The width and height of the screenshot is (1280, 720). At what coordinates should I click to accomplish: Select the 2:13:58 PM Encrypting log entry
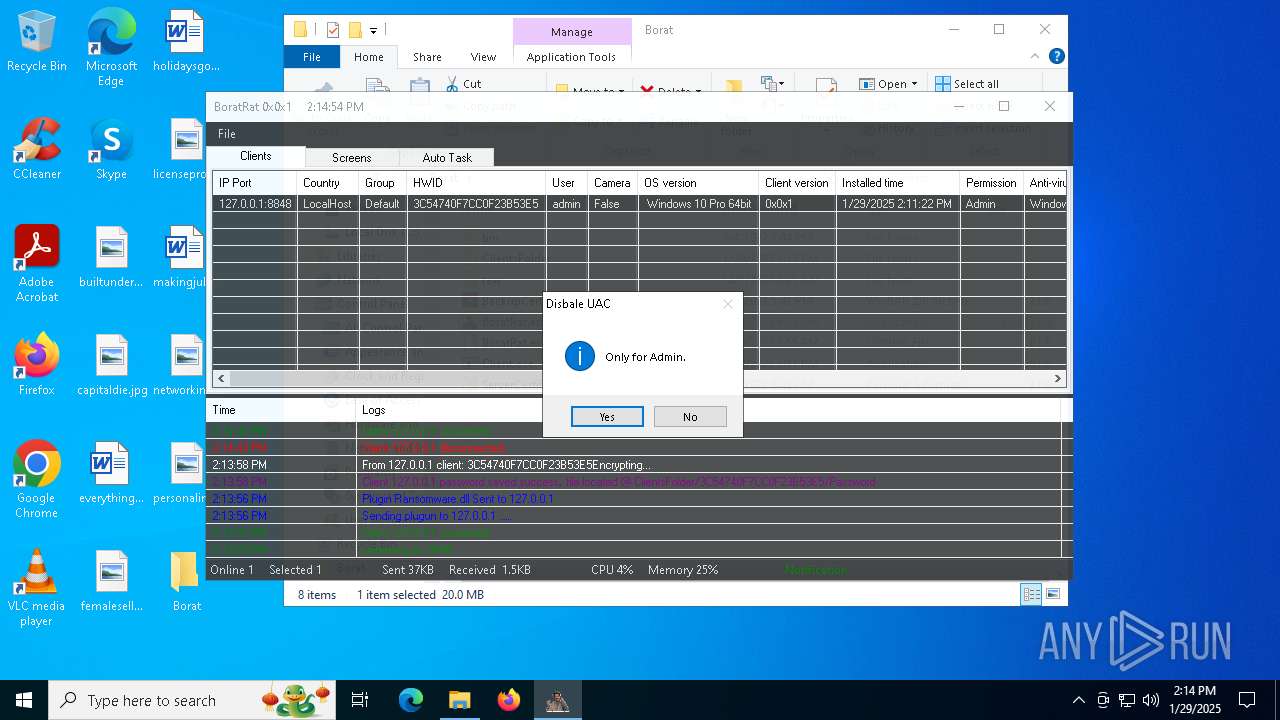pos(634,465)
